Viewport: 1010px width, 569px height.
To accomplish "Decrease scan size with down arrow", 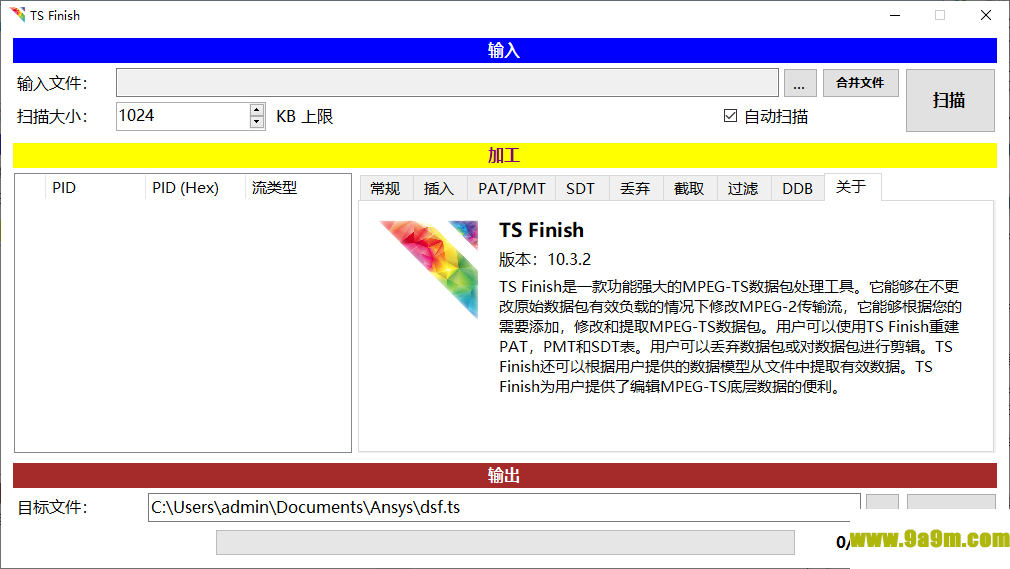I will [257, 122].
